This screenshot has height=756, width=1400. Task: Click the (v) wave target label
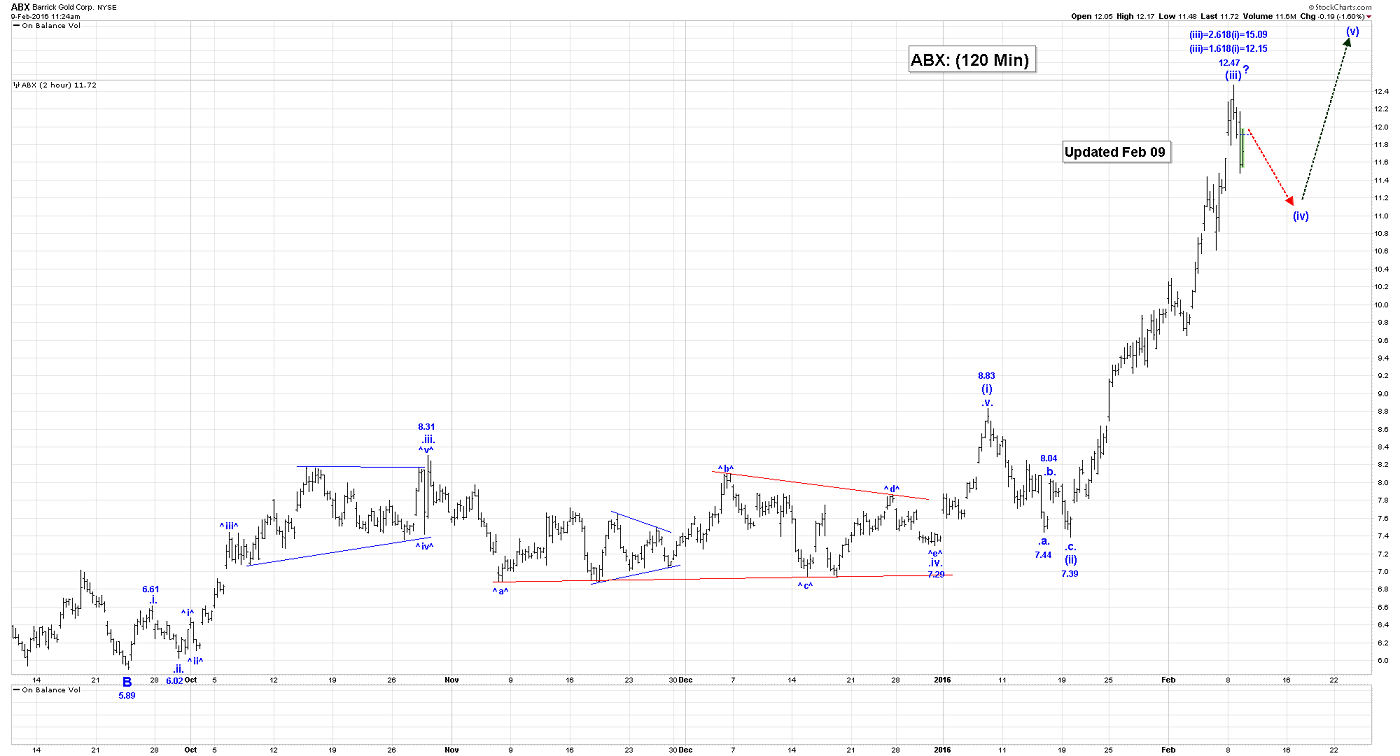point(1352,32)
